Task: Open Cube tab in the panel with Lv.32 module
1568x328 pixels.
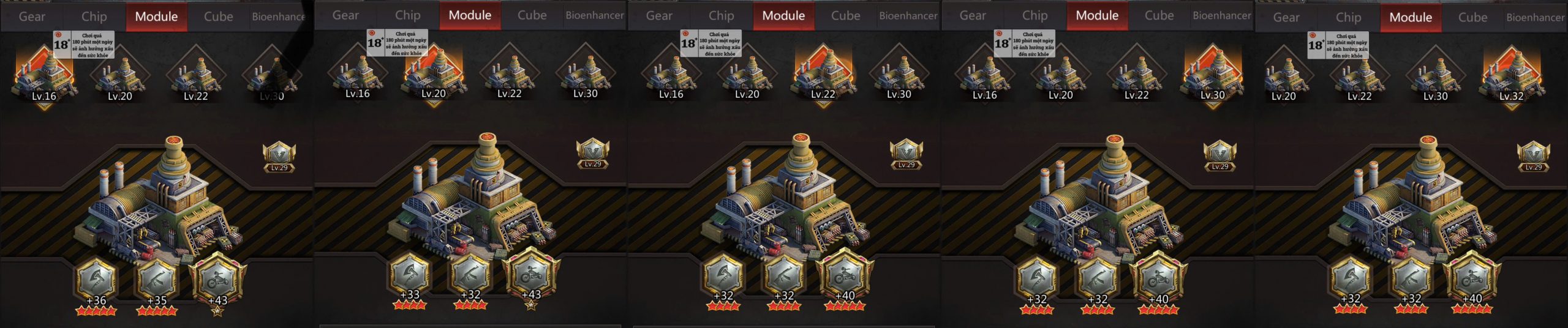Action: (x=1472, y=17)
